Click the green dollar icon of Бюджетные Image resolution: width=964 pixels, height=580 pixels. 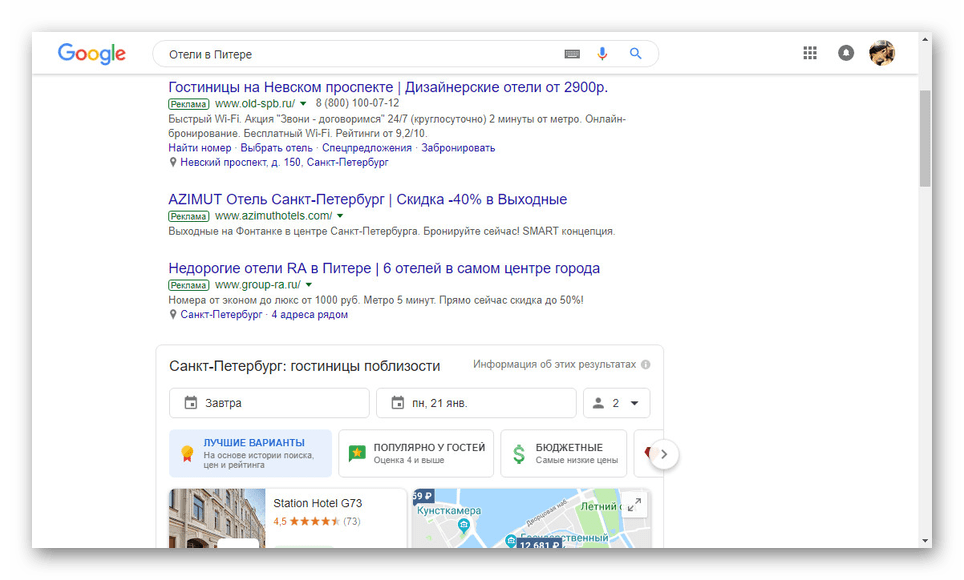tap(519, 454)
